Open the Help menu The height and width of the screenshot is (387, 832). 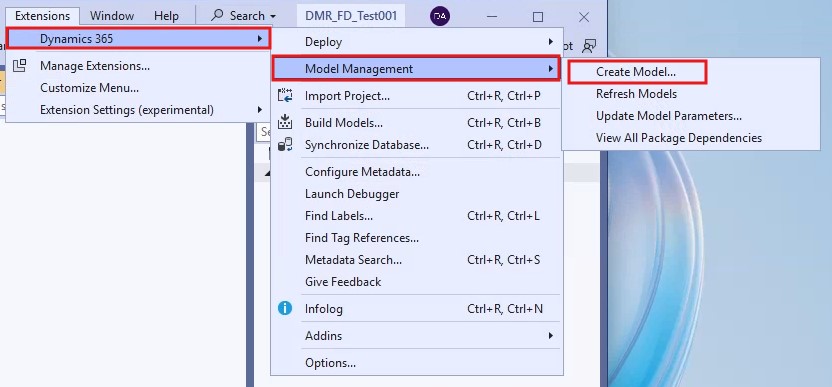[x=166, y=16]
